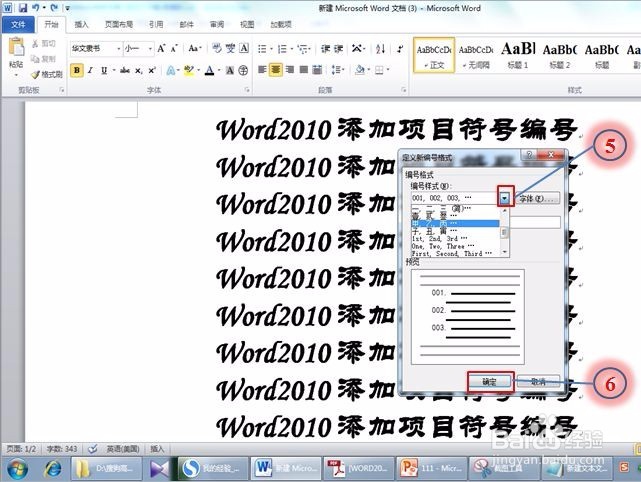Open the File tab
641x482 pixels.
coord(18,25)
